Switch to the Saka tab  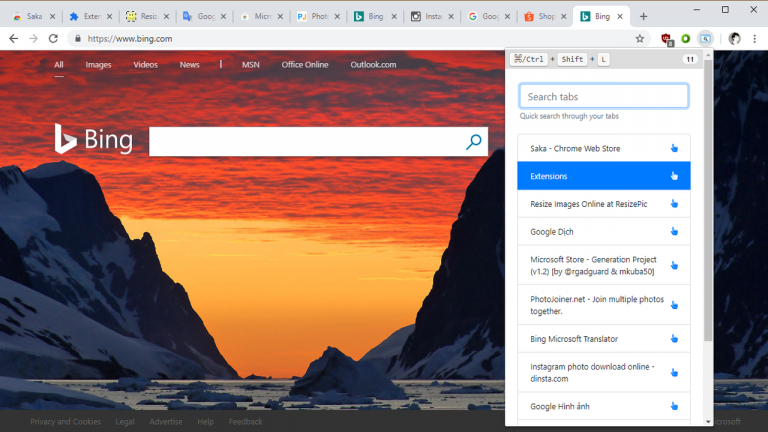pyautogui.click(x=34, y=16)
